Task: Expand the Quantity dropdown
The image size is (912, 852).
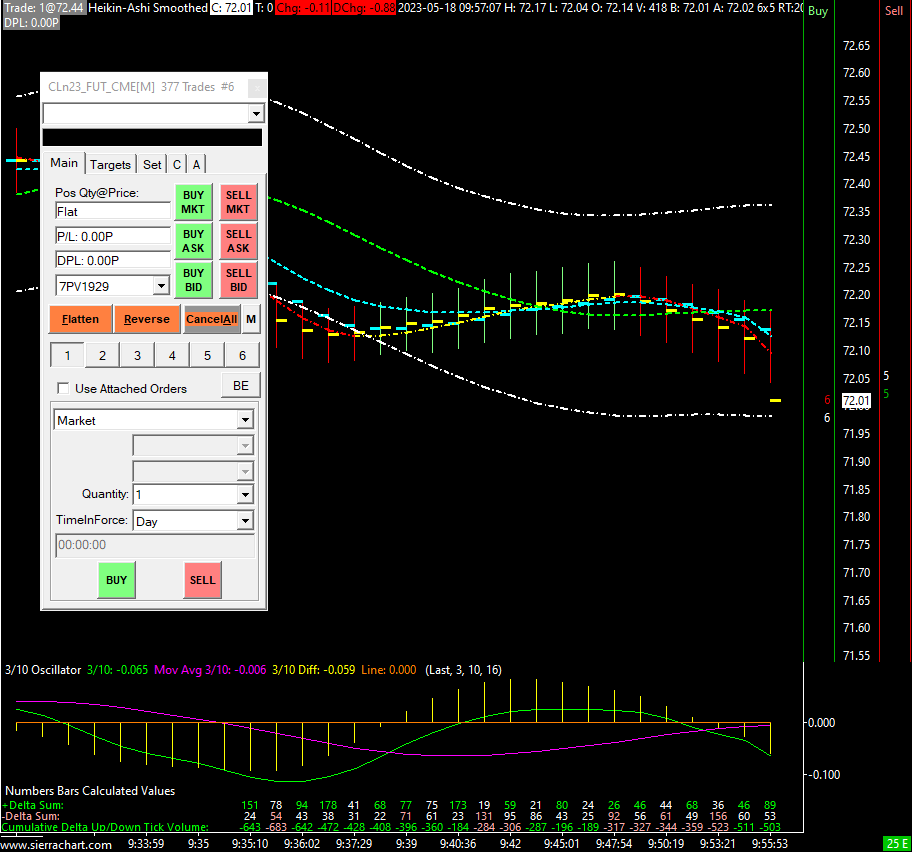Action: [x=244, y=494]
